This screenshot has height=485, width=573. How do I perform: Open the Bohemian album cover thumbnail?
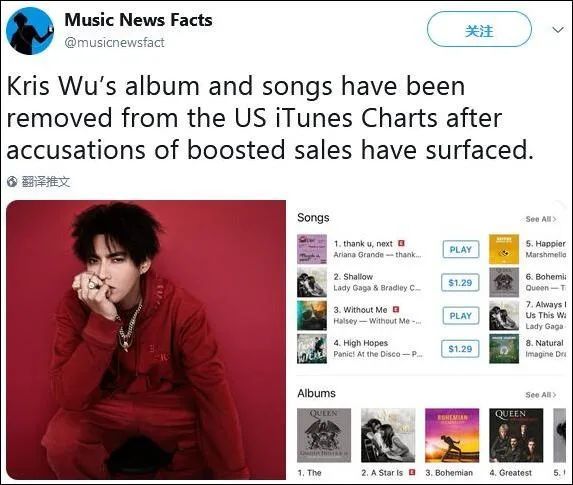(x=452, y=435)
